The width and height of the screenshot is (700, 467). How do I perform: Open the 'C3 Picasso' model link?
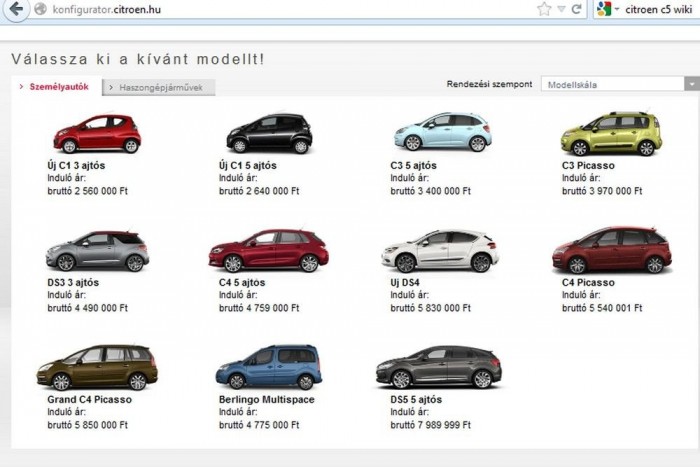coord(588,165)
